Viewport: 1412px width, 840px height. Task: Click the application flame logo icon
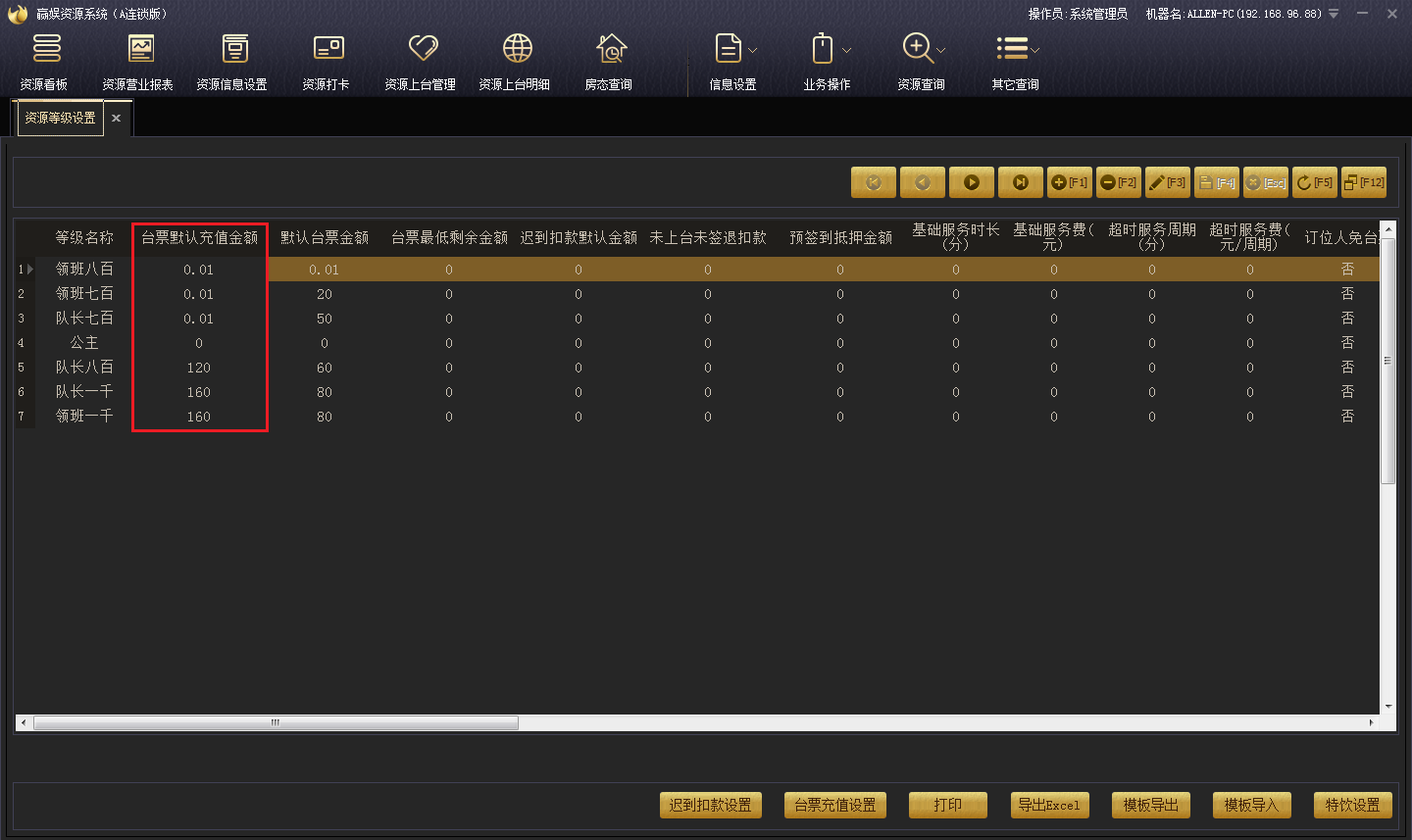coord(18,14)
